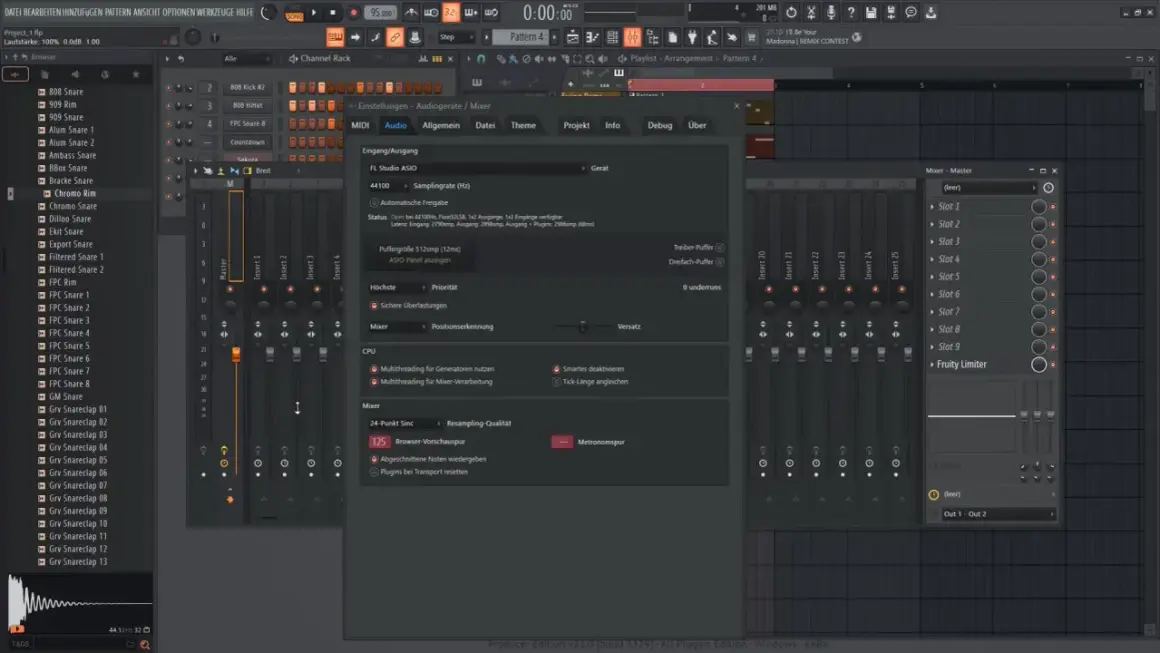Click the save project floppy icon

tap(871, 13)
